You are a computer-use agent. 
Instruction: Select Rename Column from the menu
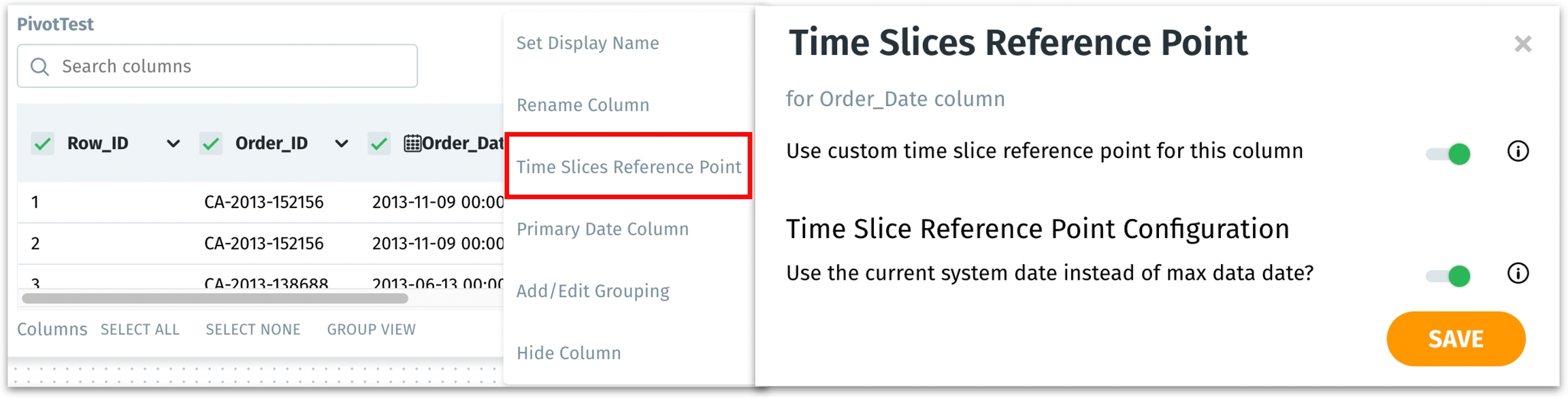pos(583,105)
